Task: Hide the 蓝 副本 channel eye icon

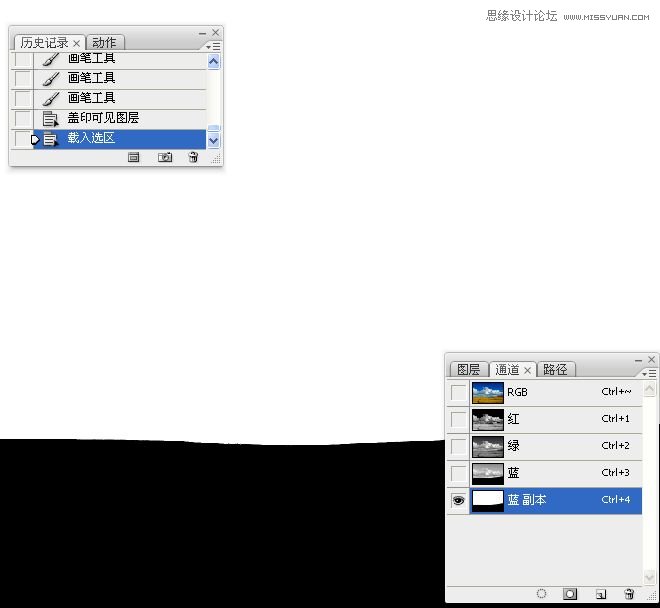Action: 458,500
